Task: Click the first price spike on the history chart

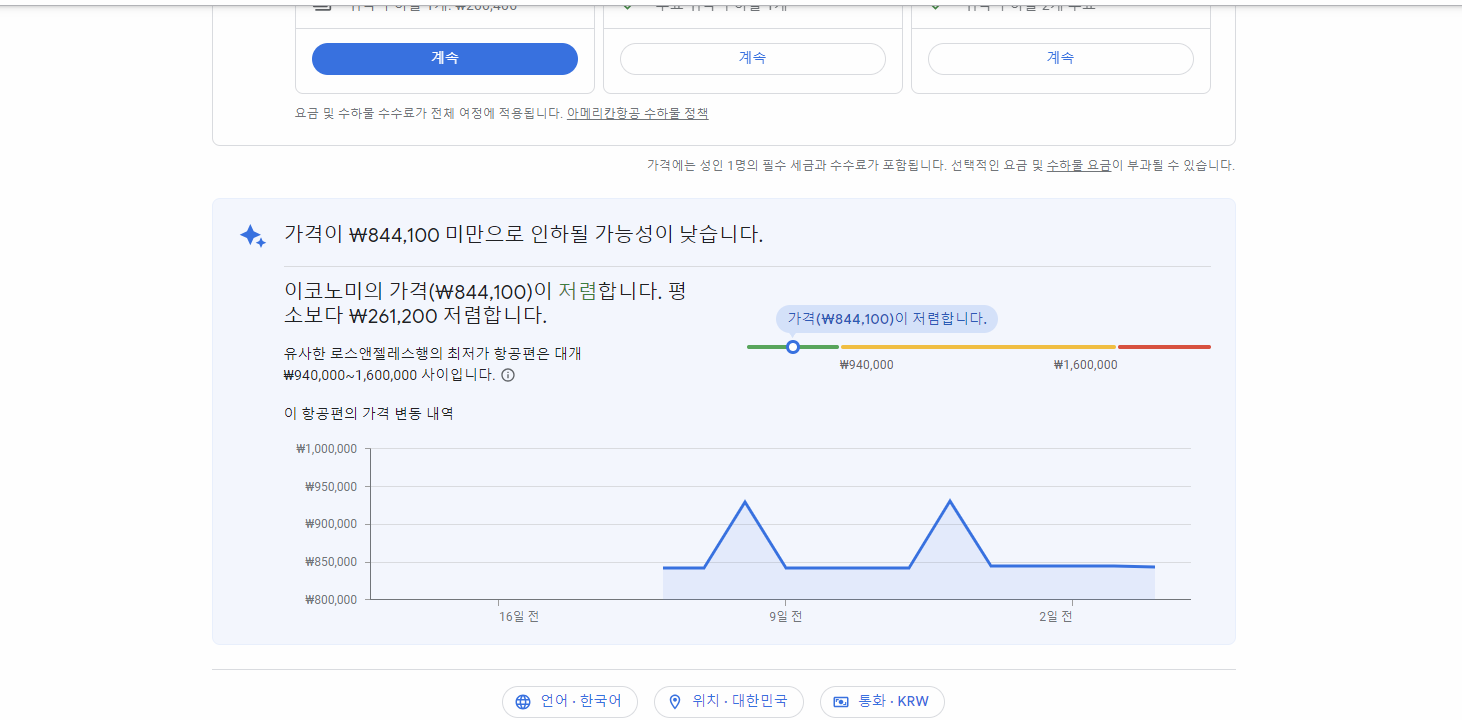Action: (x=744, y=500)
